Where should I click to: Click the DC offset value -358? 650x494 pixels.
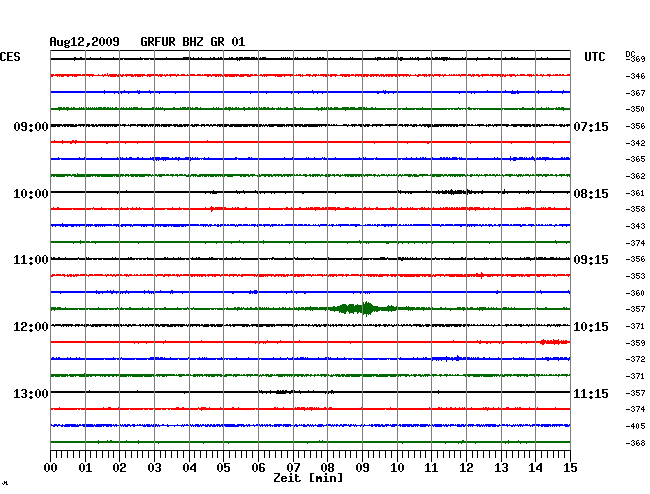[x=635, y=209]
